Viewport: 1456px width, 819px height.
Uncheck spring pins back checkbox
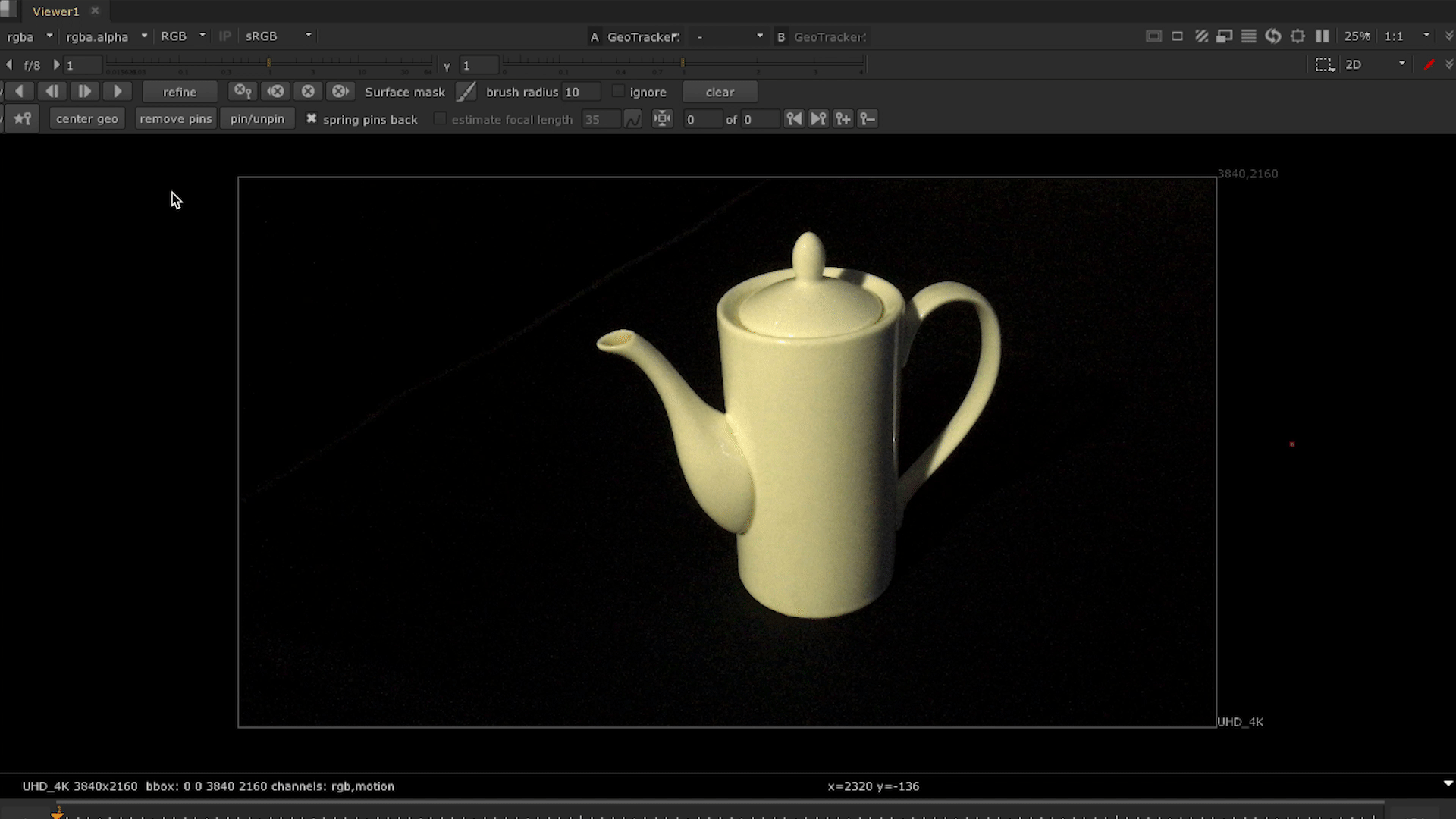[311, 119]
